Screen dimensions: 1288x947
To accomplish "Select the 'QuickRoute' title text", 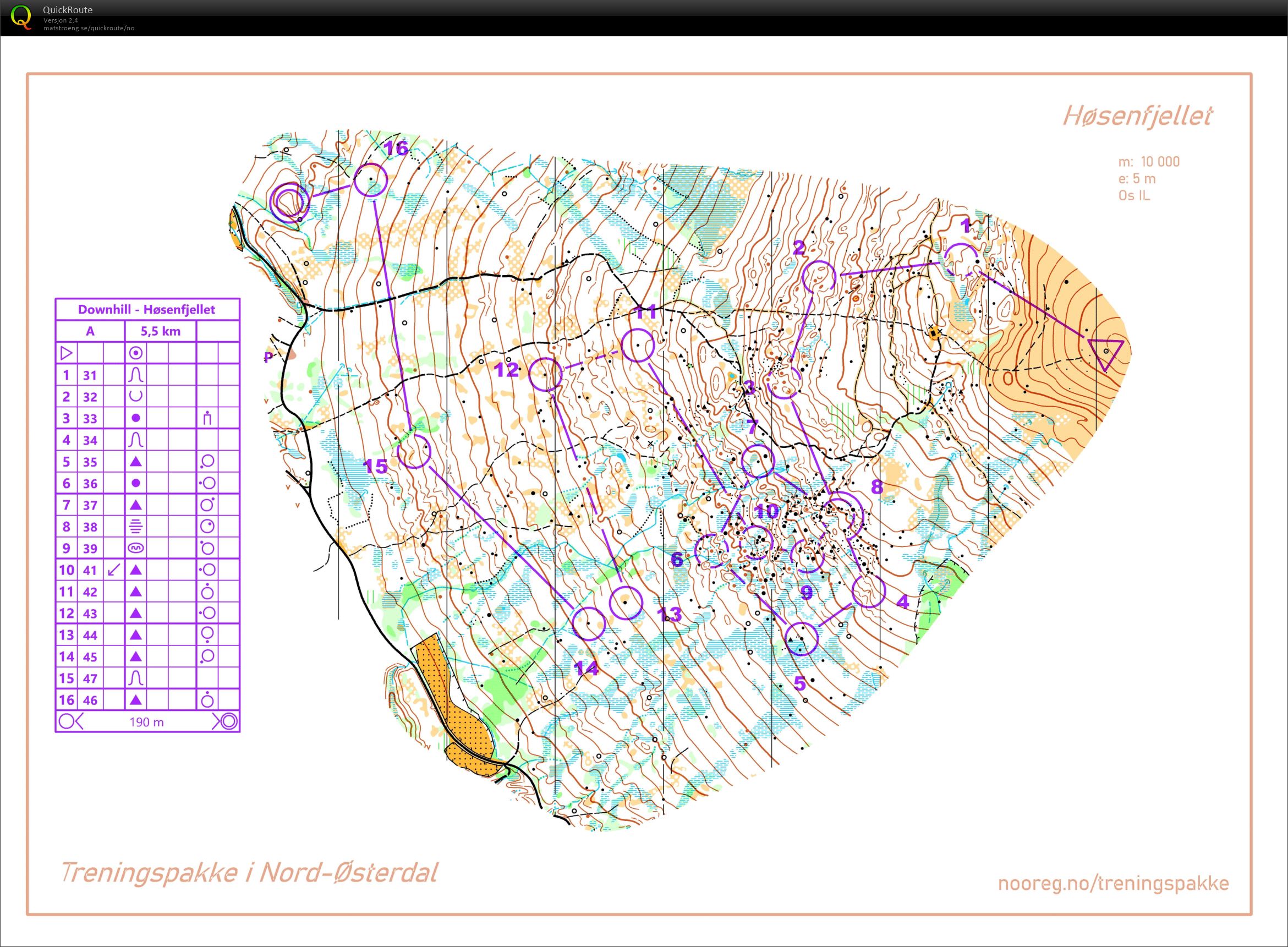I will 68,10.
